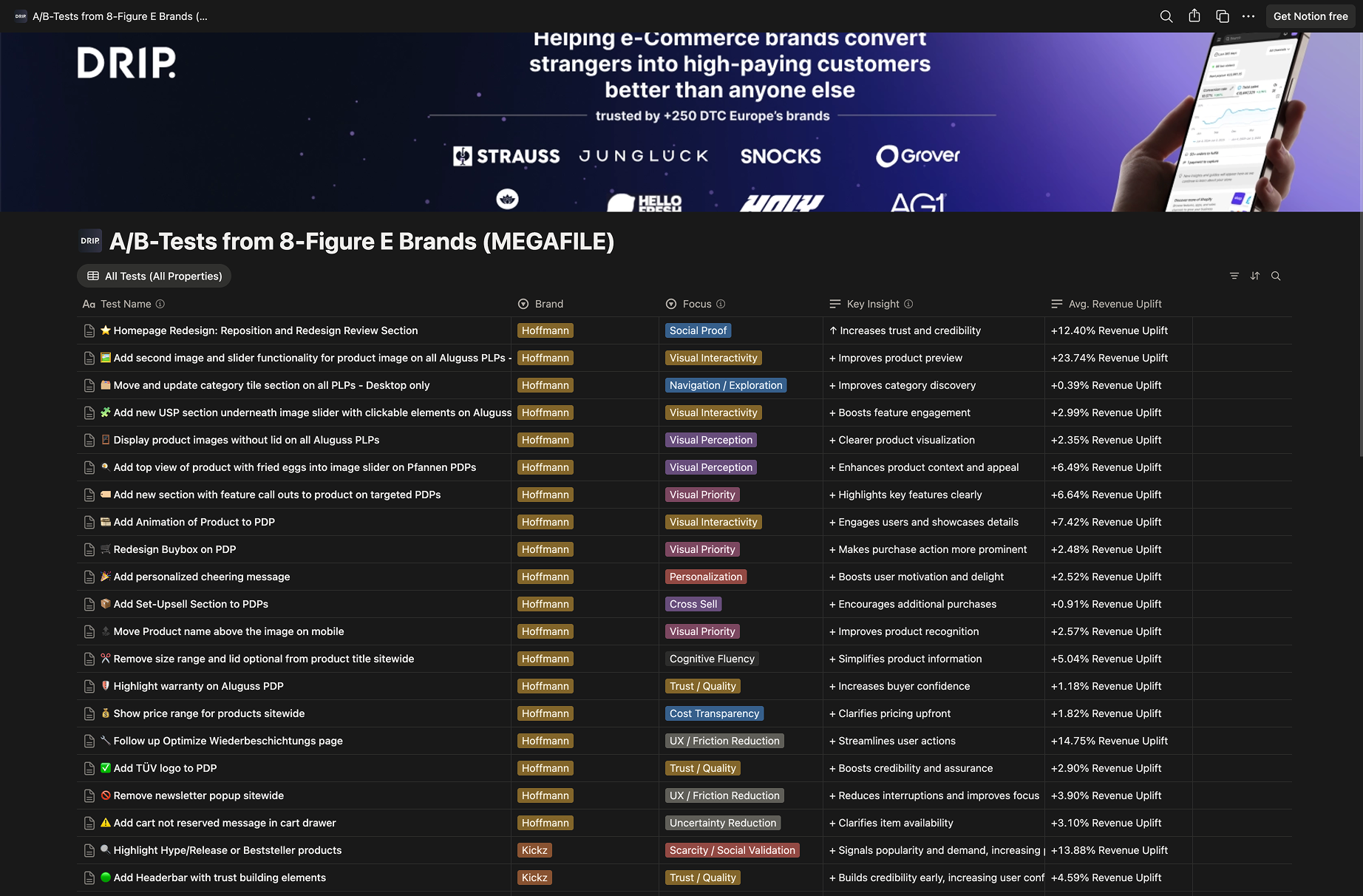Click the database filter icon
Image resolution: width=1363 pixels, height=896 pixels.
click(1234, 276)
